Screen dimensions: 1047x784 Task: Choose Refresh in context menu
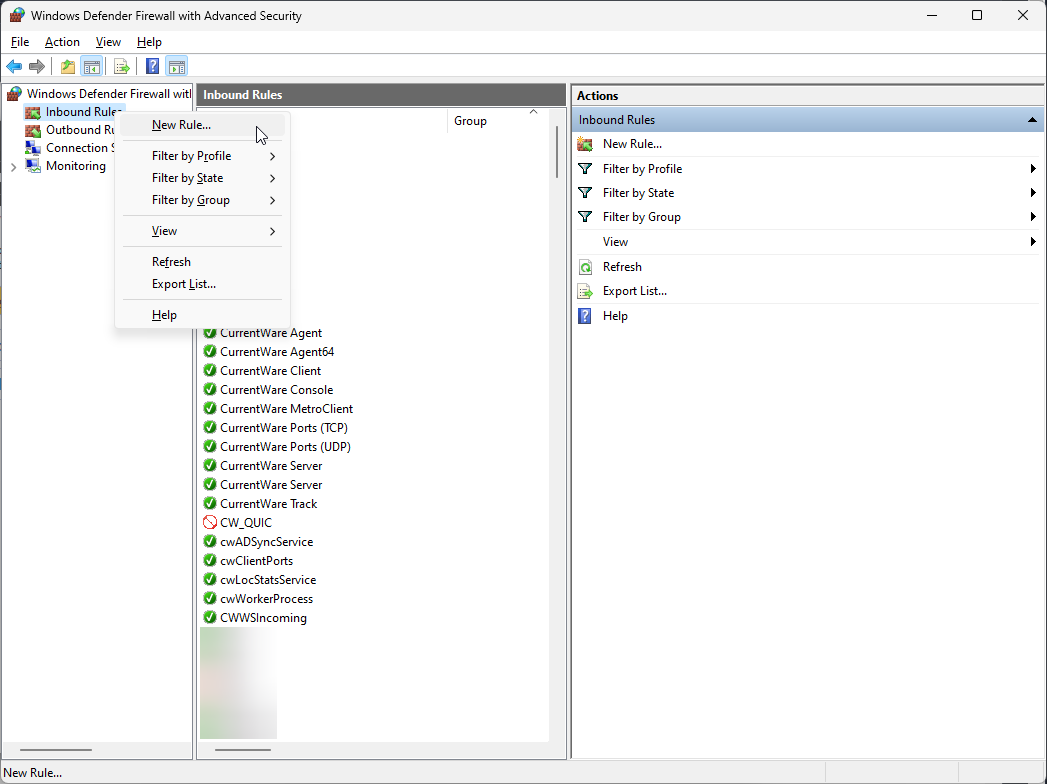point(203,262)
